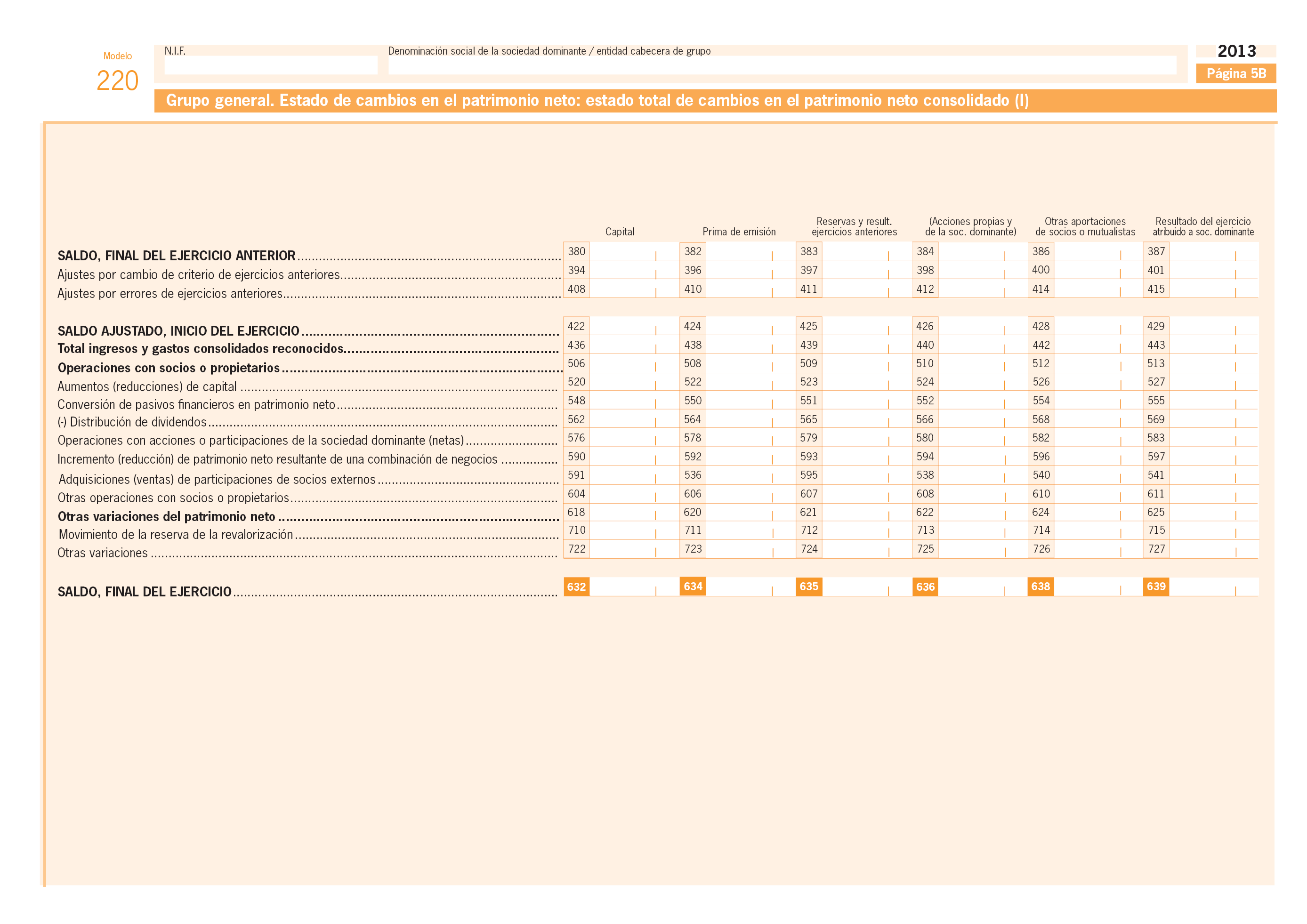Click field 638 saldo final Otras aportaciones
Image resolution: width=1307 pixels, height=924 pixels.
tap(1098, 587)
